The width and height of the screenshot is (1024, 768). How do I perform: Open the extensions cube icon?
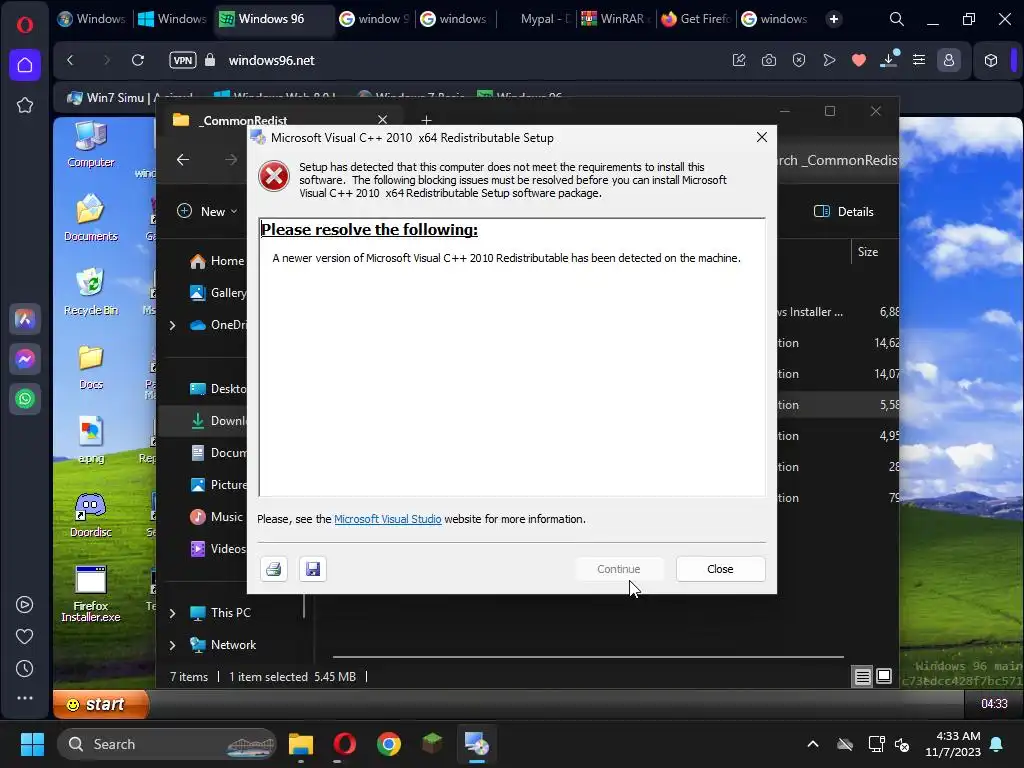(x=991, y=60)
